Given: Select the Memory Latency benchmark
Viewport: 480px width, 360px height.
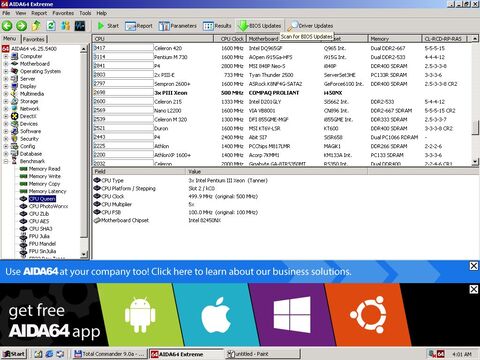Looking at the screenshot, I should pos(47,191).
